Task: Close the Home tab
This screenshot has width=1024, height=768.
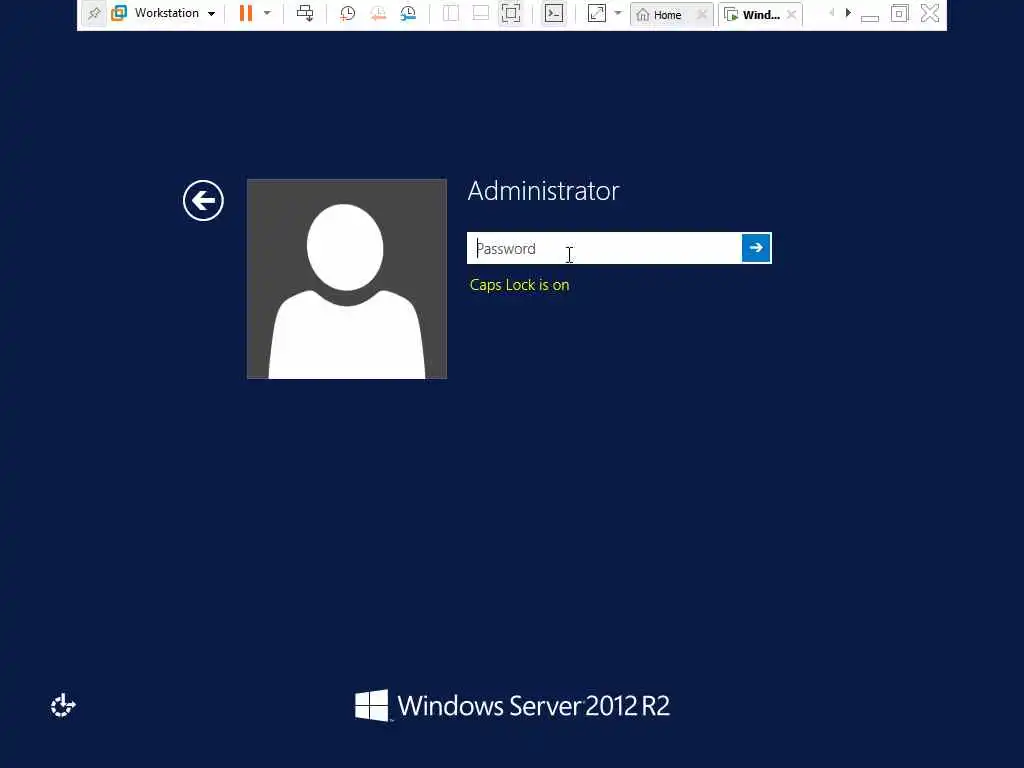Action: 702,14
